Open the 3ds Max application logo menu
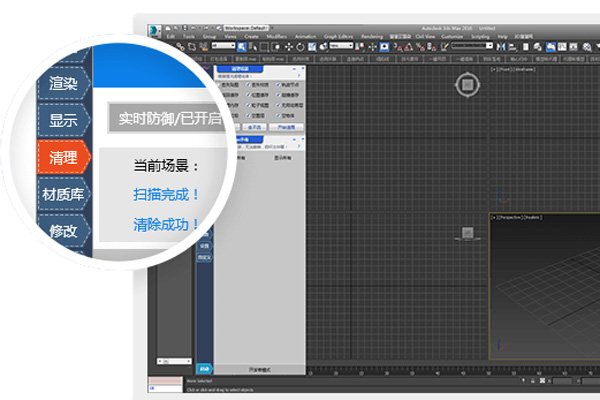Image resolution: width=600 pixels, height=400 pixels. pos(155,31)
